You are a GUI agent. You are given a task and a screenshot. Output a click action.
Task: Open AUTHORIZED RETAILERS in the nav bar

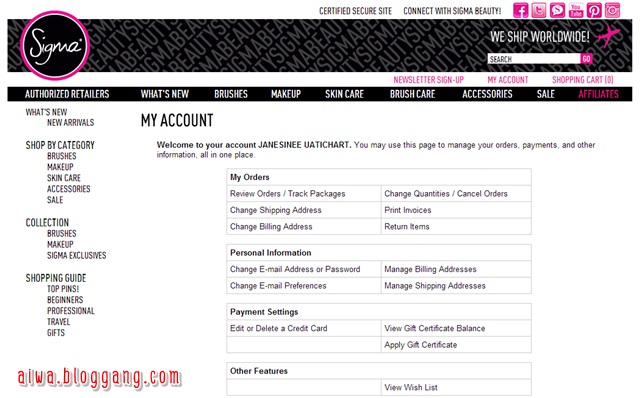click(x=67, y=94)
